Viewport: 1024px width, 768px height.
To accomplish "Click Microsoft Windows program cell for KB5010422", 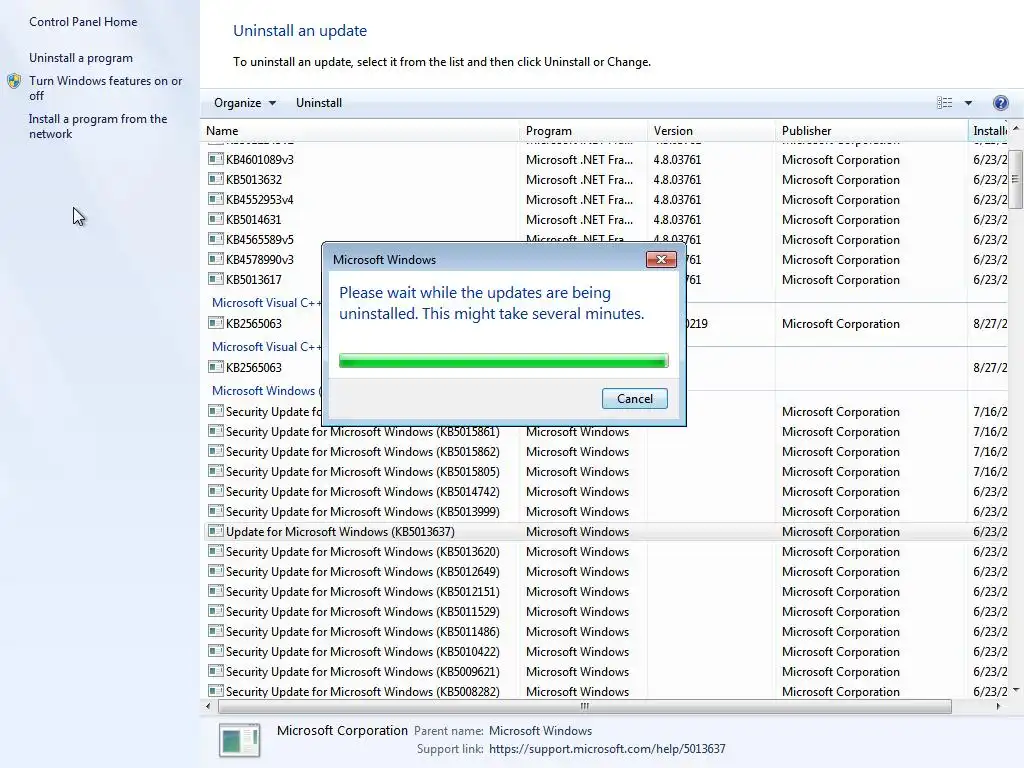I will point(577,652).
